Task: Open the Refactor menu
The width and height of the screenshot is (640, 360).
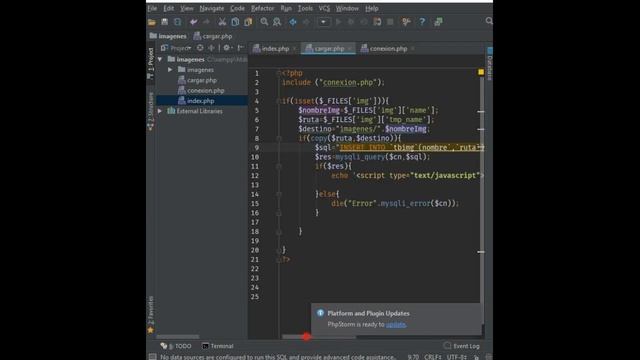Action: pyautogui.click(x=262, y=8)
